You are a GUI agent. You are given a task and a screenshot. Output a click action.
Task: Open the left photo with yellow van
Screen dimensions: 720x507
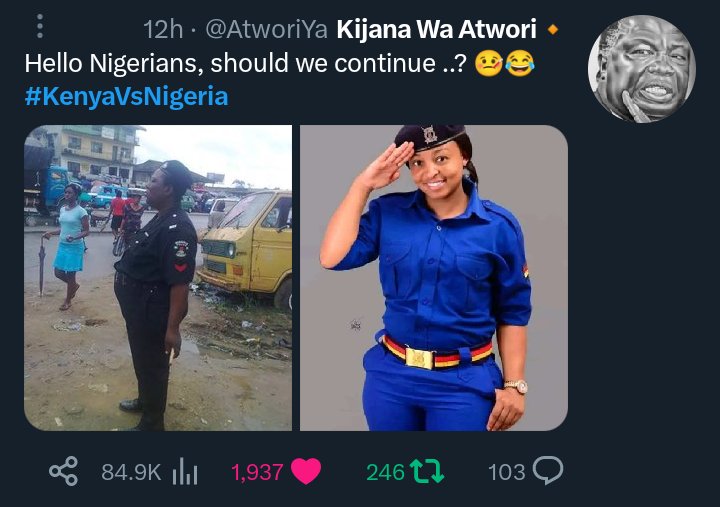[158, 278]
